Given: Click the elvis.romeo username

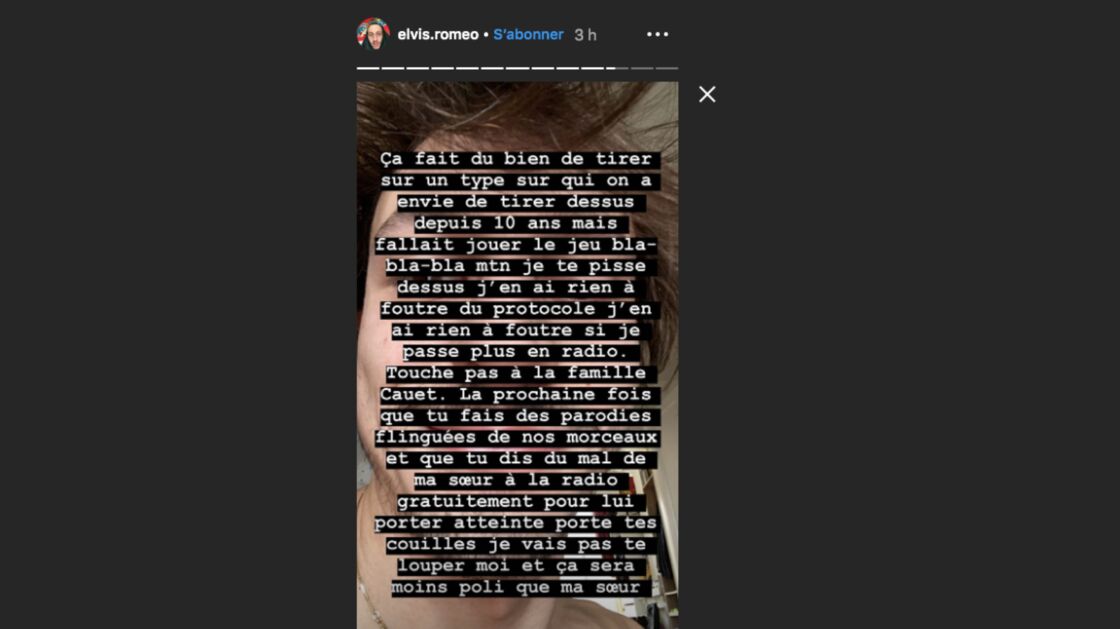Looking at the screenshot, I should (438, 34).
